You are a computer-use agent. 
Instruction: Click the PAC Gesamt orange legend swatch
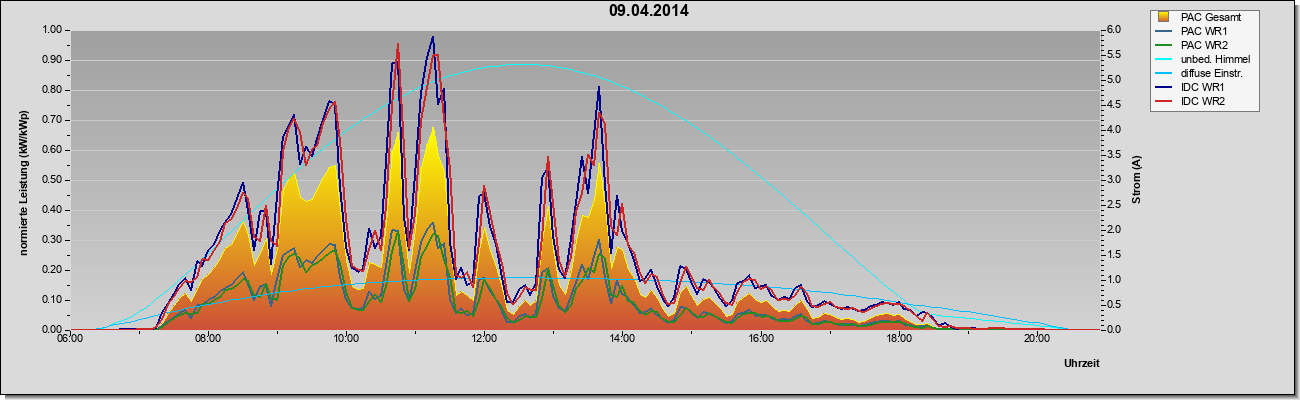pos(1165,17)
